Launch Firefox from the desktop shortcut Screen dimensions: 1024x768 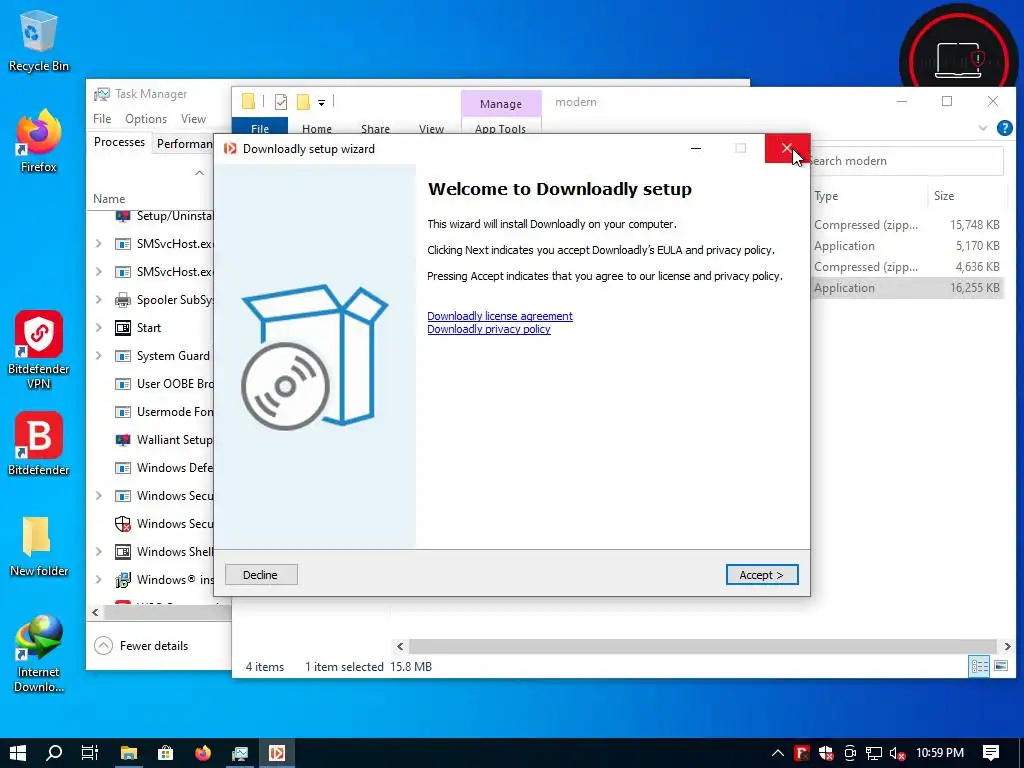[39, 142]
